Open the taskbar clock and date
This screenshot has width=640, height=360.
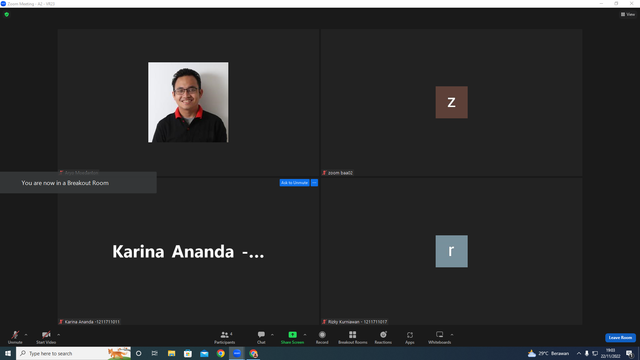pos(610,353)
